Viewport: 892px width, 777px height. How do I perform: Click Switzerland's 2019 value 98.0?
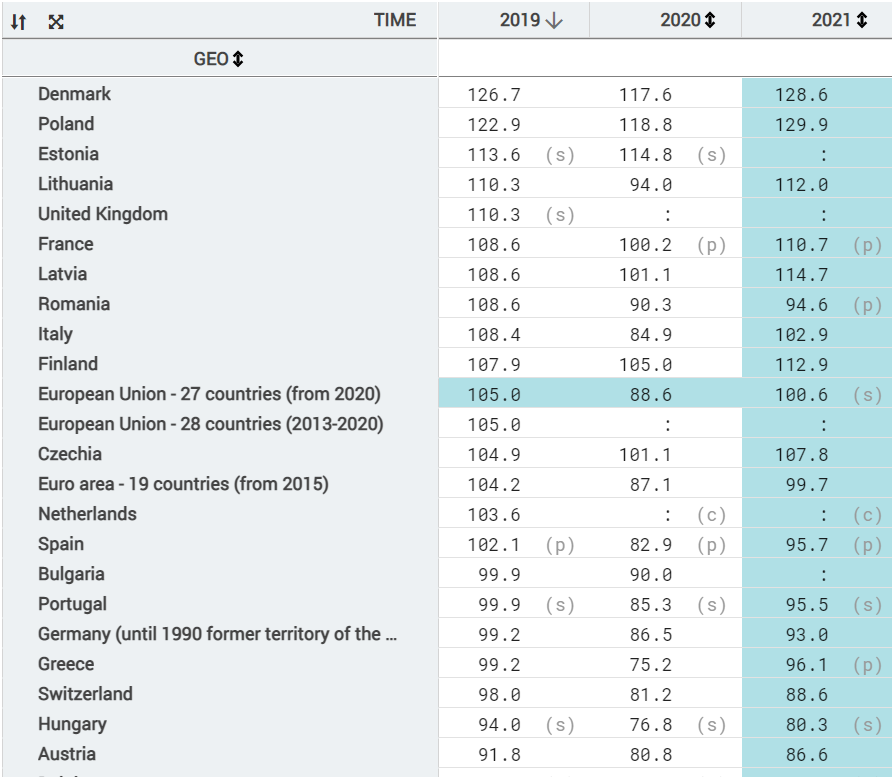[499, 695]
